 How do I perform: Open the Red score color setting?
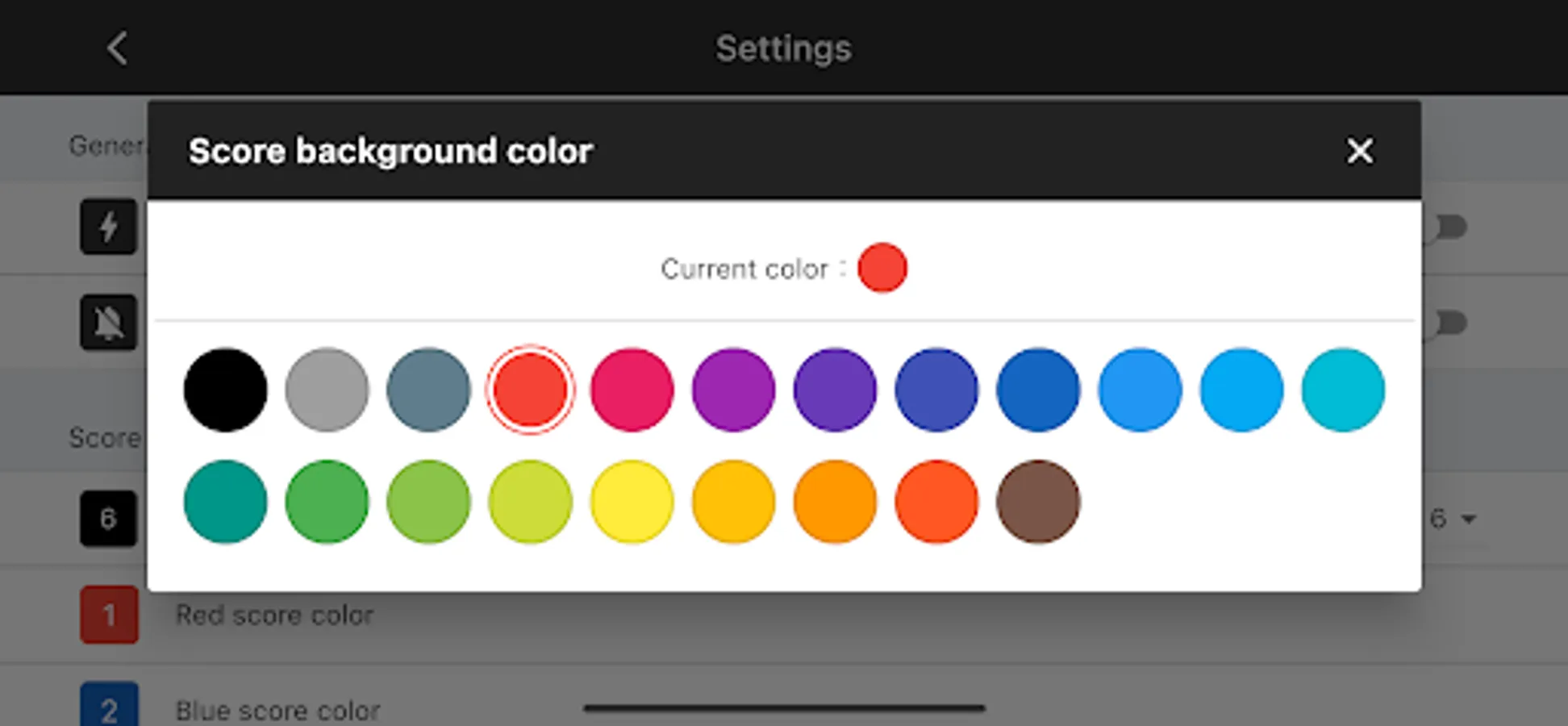[275, 615]
